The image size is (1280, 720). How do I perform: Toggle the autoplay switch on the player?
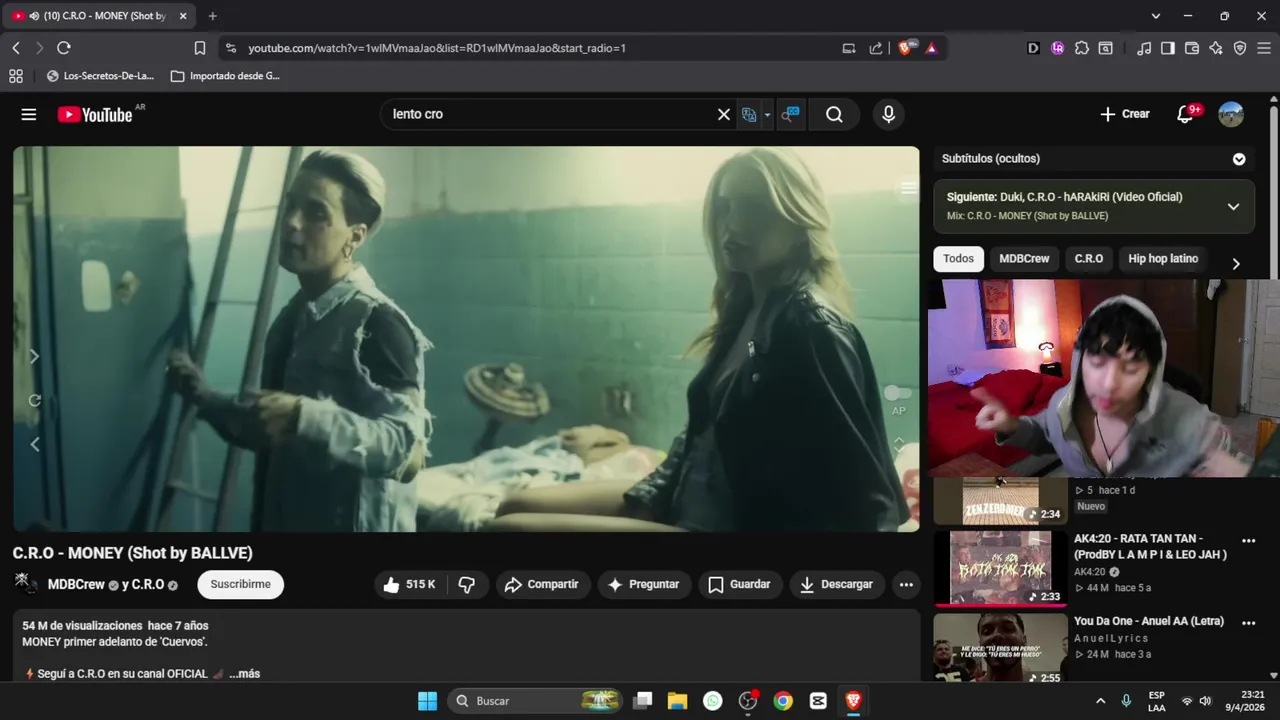pos(898,394)
